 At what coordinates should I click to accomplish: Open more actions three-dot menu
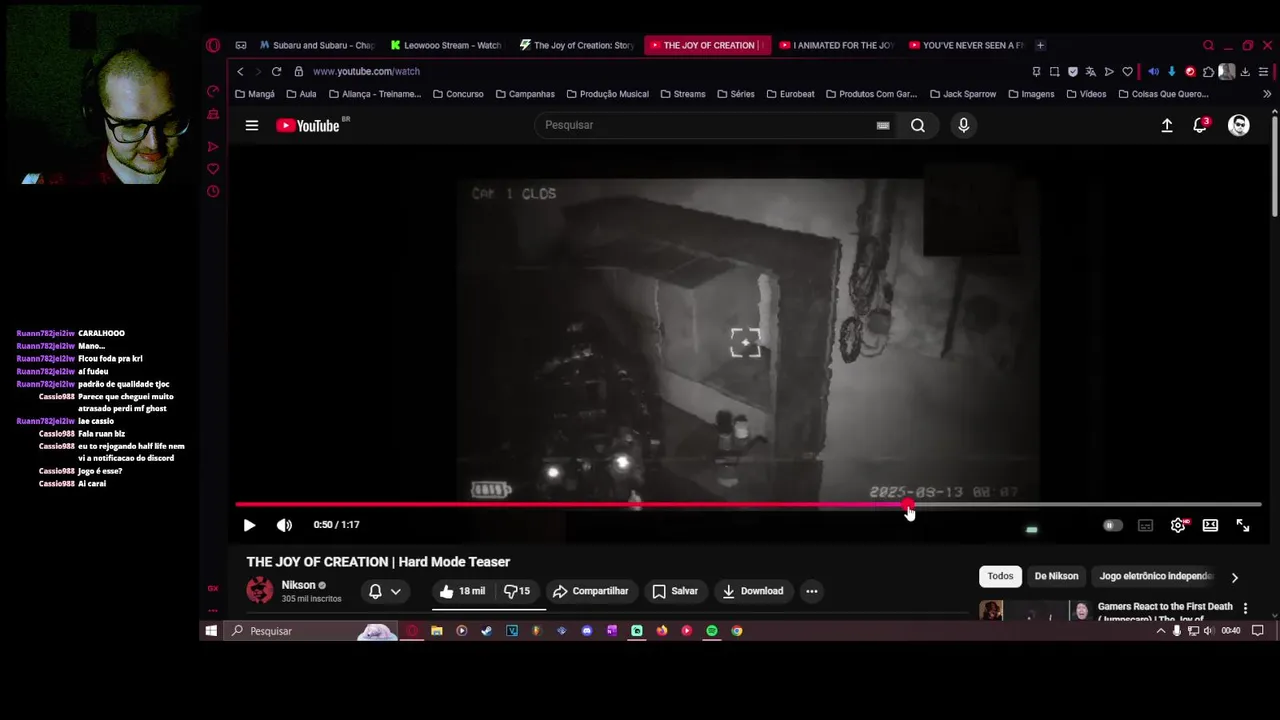tap(812, 591)
